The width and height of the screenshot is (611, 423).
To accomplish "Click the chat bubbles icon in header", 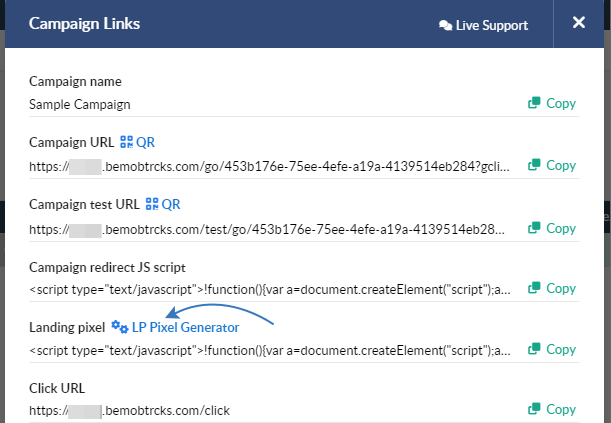I will point(445,26).
